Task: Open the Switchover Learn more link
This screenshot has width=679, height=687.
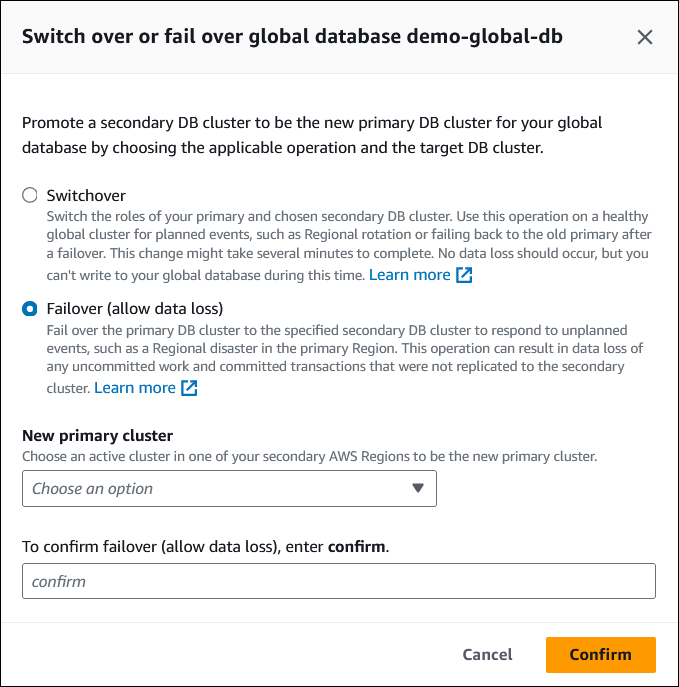Action: pos(409,274)
